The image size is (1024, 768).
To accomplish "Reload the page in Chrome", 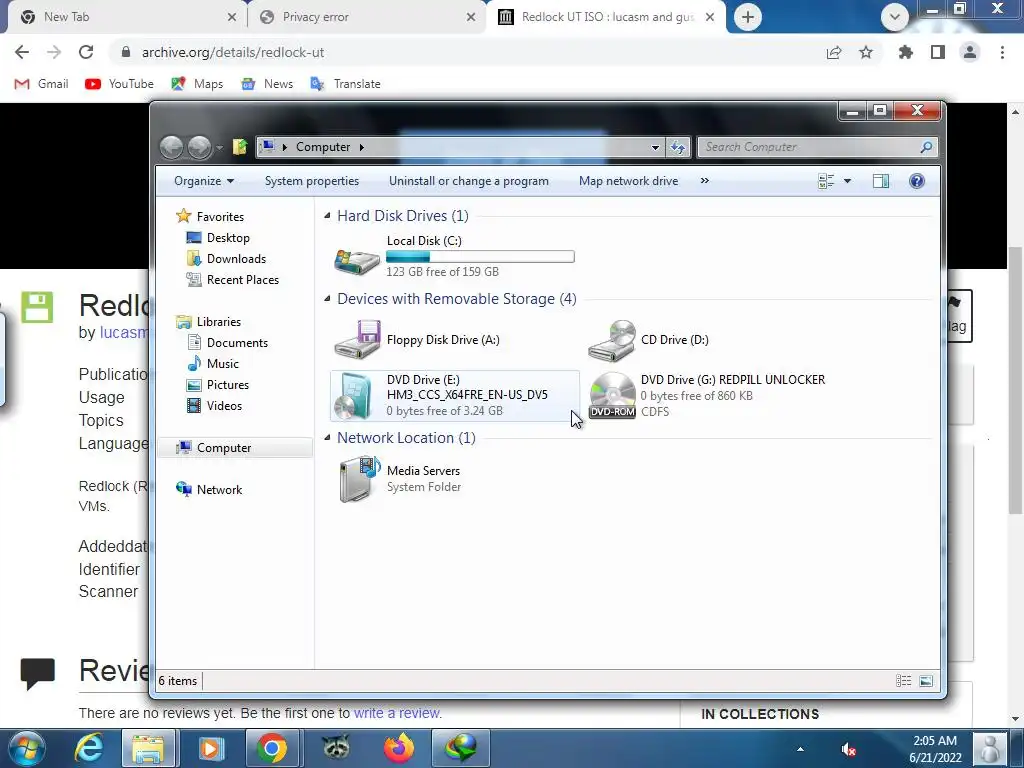I will [x=86, y=52].
